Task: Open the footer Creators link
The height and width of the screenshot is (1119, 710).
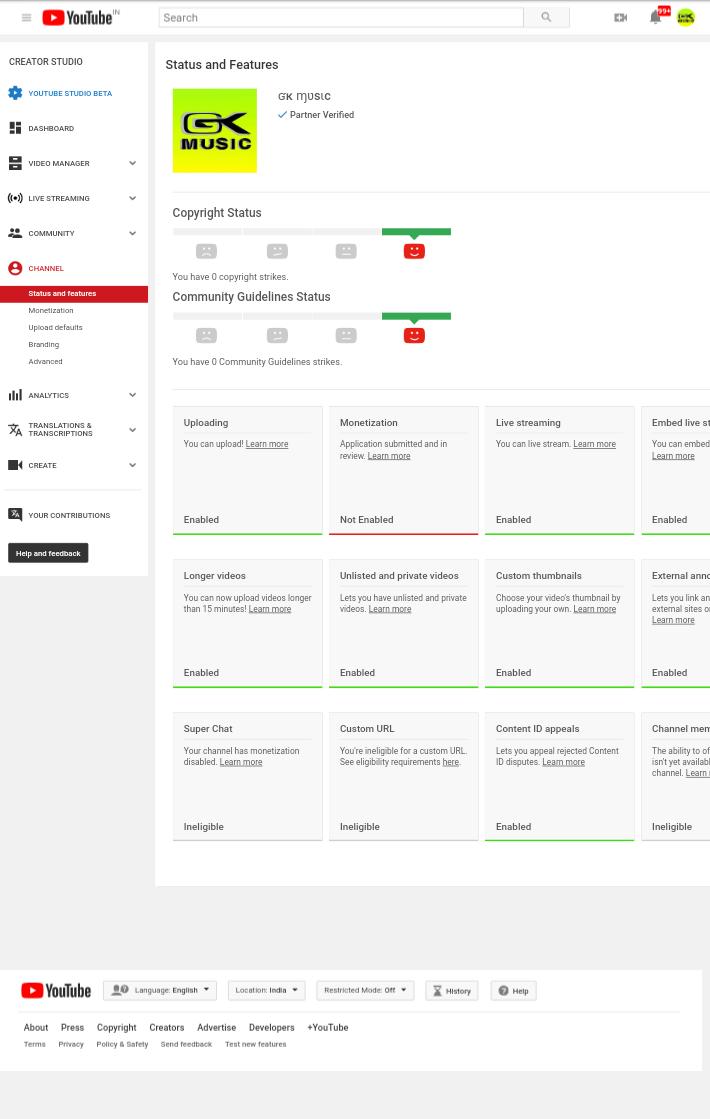Action: coord(166,1028)
